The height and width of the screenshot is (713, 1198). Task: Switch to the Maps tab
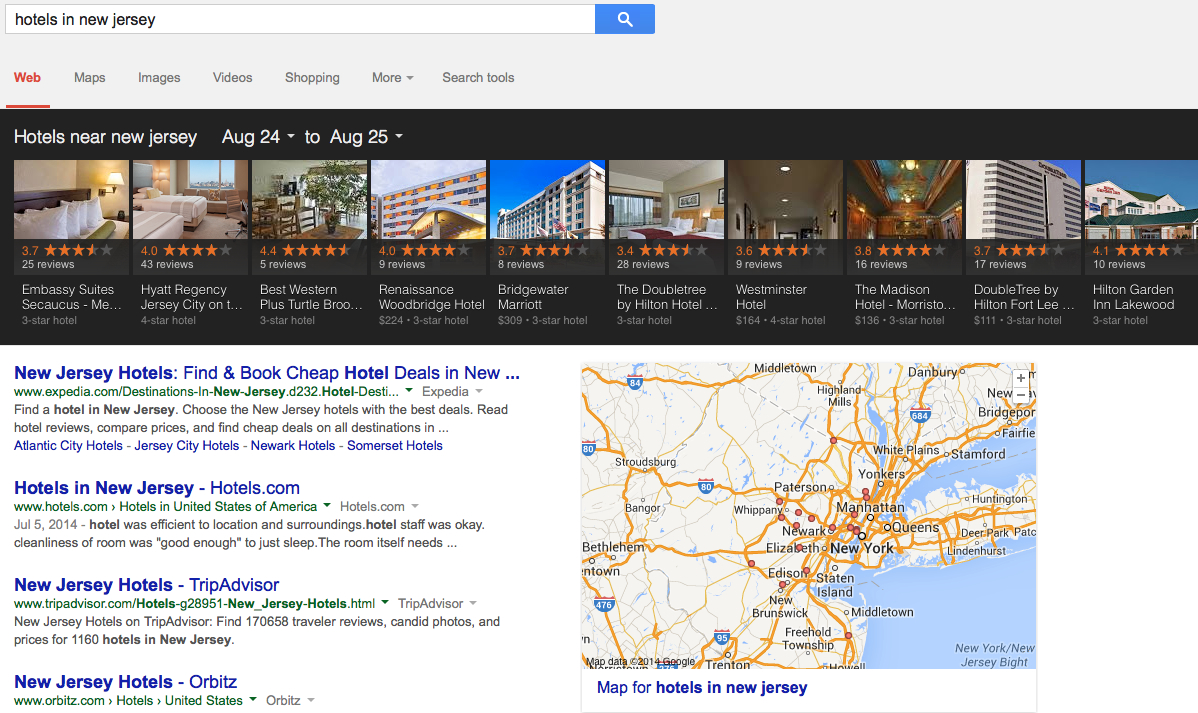pos(89,77)
